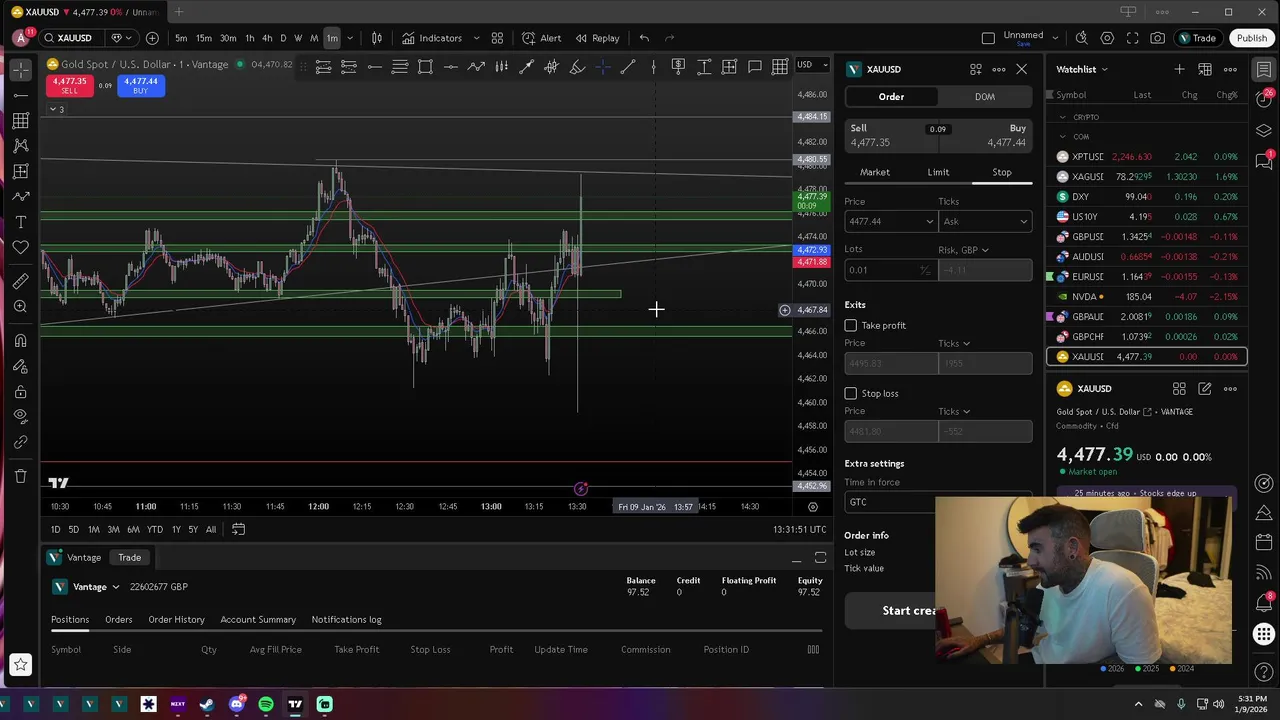Click the red SELL 4,477.35 button on chart
Screen dimensions: 1280x720
pos(70,85)
